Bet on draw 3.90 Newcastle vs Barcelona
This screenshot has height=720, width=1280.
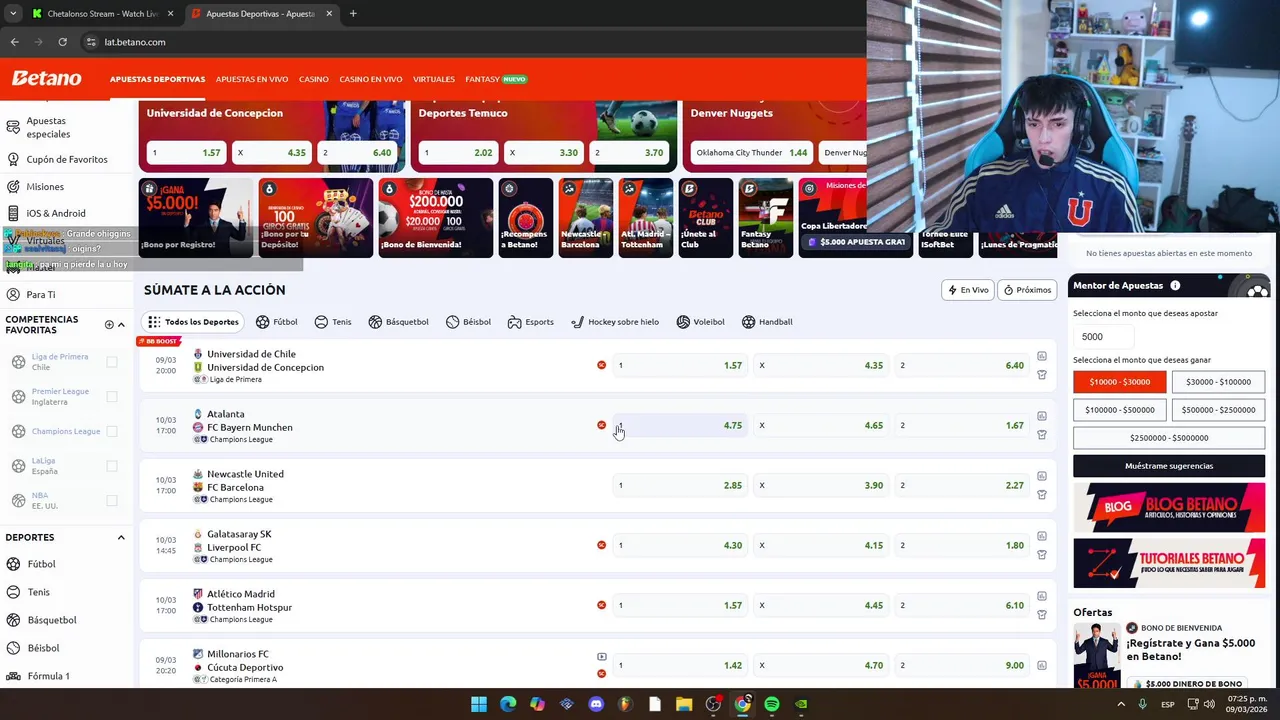[x=820, y=485]
